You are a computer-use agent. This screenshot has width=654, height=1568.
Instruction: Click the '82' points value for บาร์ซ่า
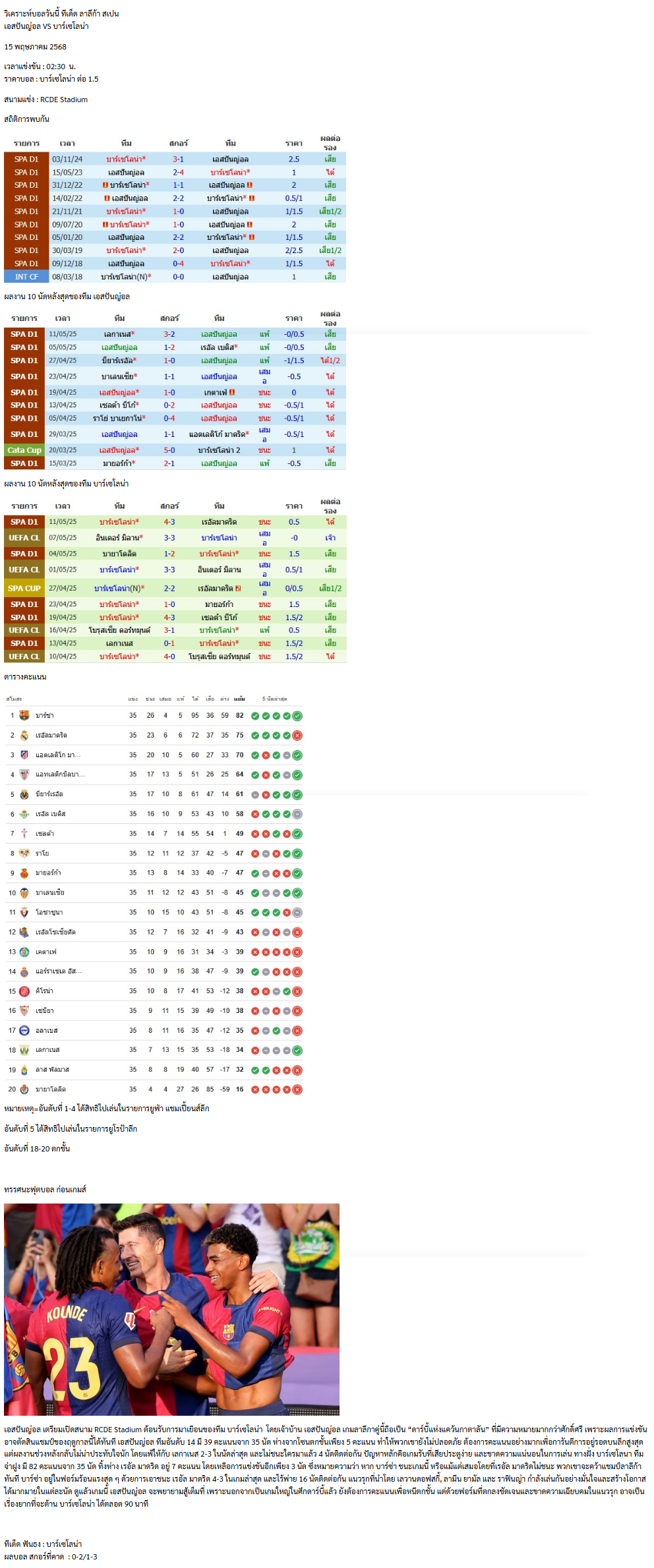(239, 716)
